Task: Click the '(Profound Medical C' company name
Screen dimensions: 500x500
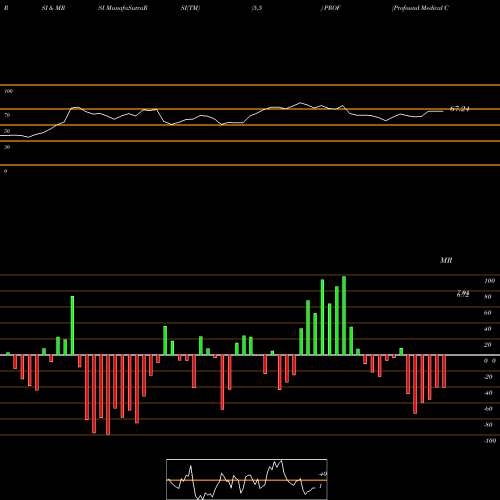Action: click(x=420, y=8)
